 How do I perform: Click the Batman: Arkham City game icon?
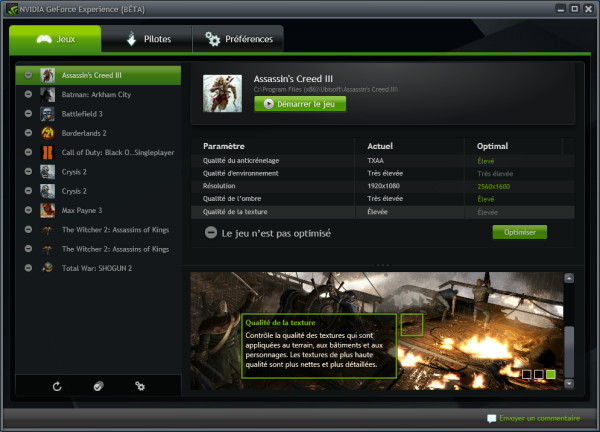47,95
